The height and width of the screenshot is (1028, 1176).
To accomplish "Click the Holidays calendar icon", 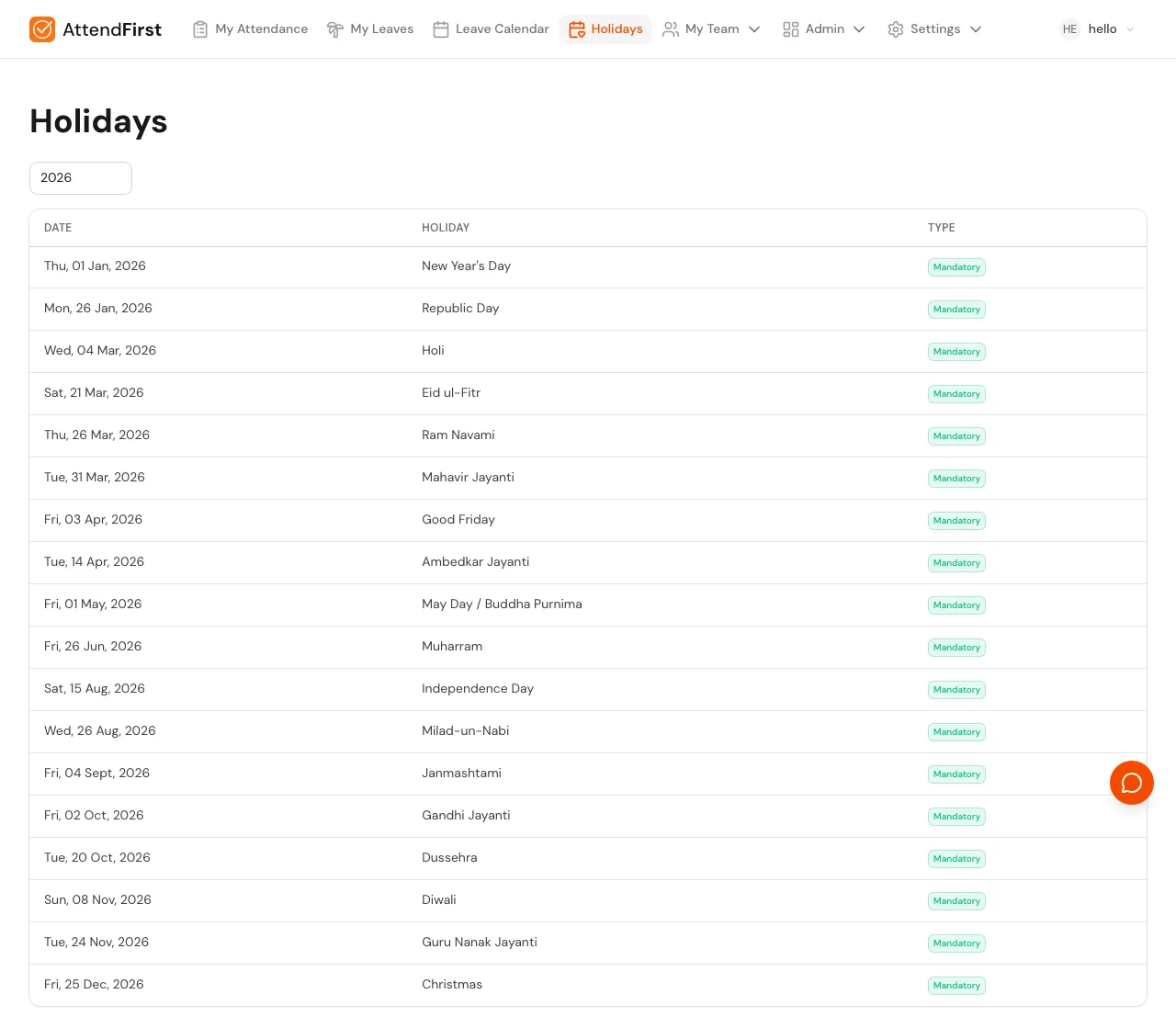I will [x=577, y=29].
